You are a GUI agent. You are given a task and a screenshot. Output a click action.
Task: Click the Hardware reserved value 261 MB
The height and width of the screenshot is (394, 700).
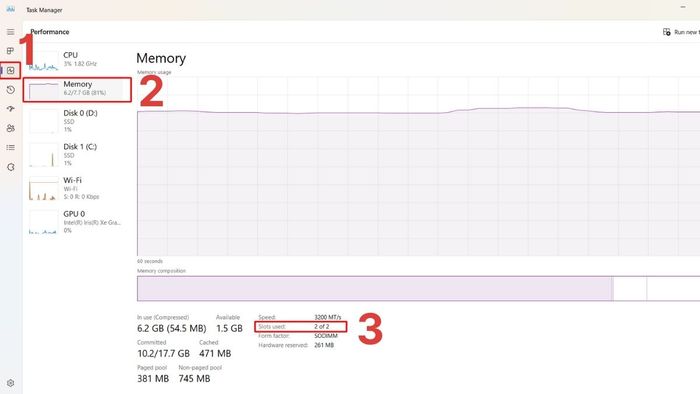pos(324,345)
